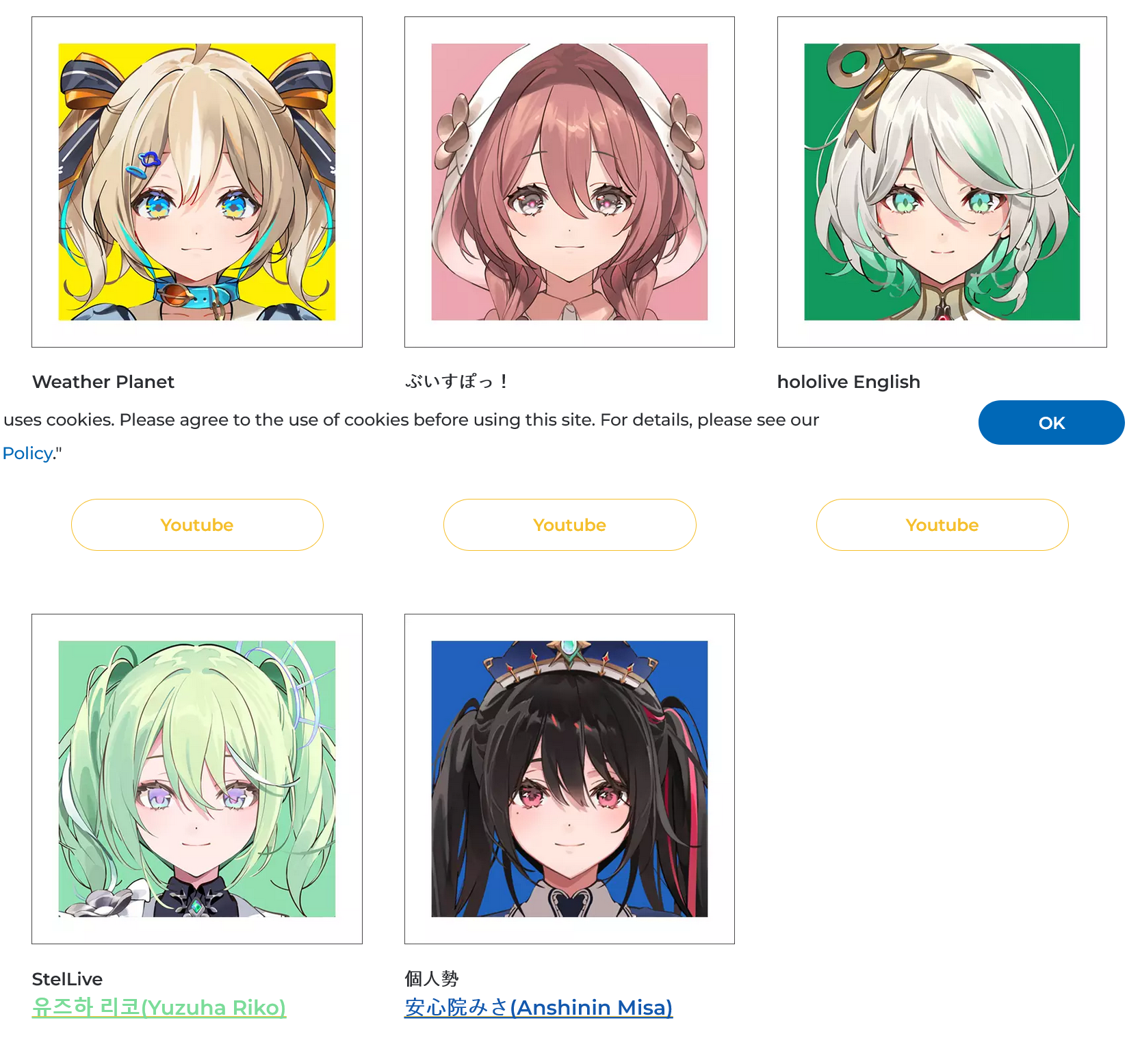Click the cookie notice message text

coord(411,419)
